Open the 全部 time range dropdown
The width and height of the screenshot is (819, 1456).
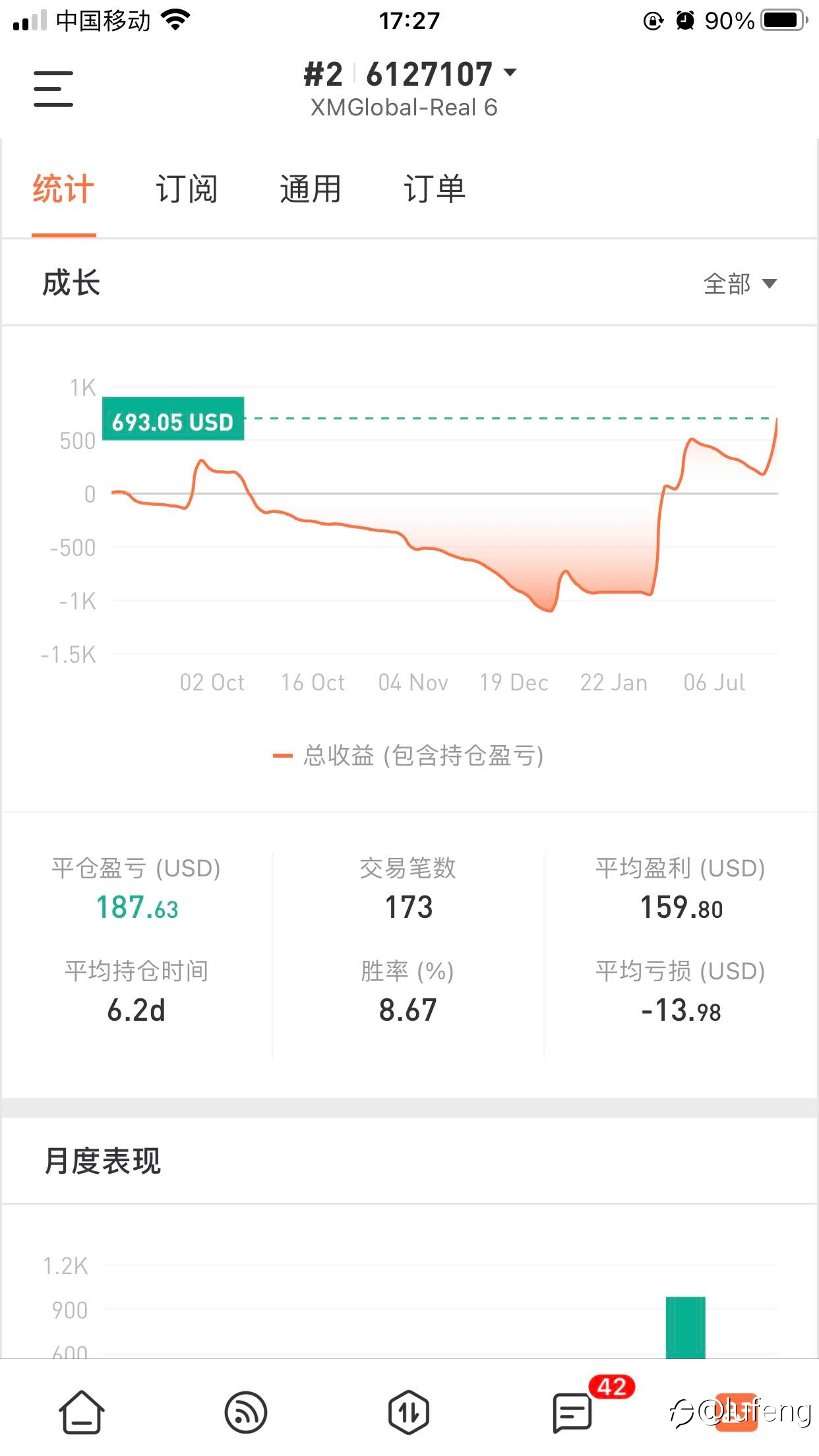[740, 284]
